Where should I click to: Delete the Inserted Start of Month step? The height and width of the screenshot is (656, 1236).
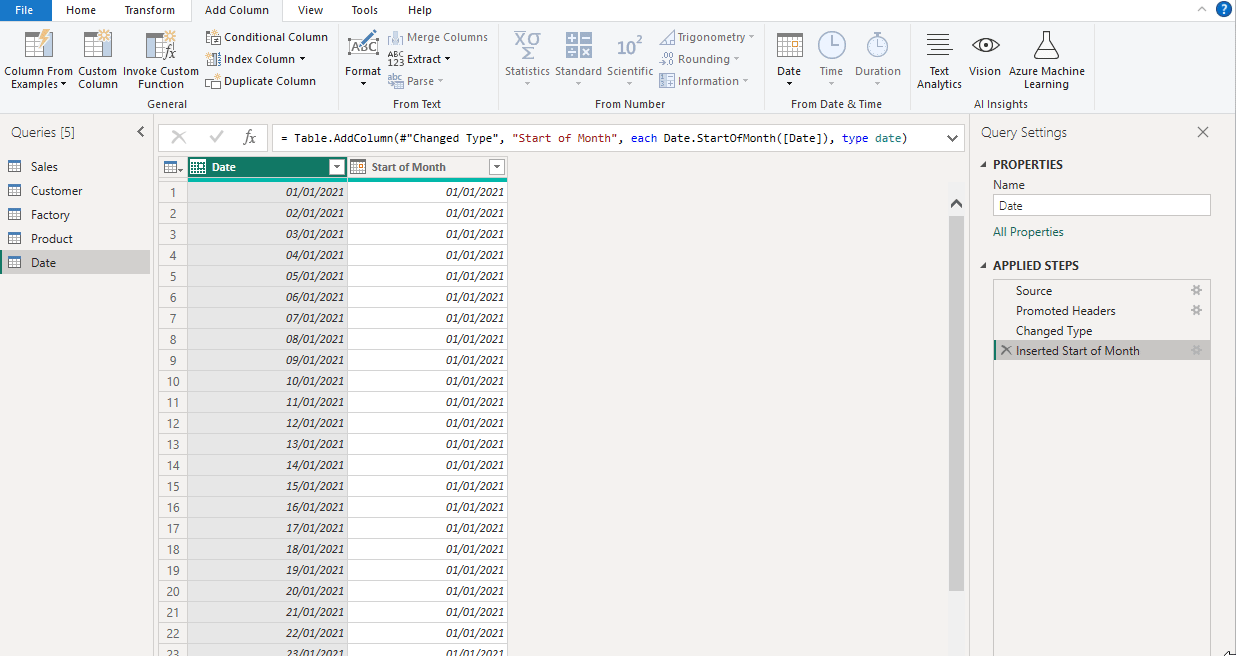1006,351
